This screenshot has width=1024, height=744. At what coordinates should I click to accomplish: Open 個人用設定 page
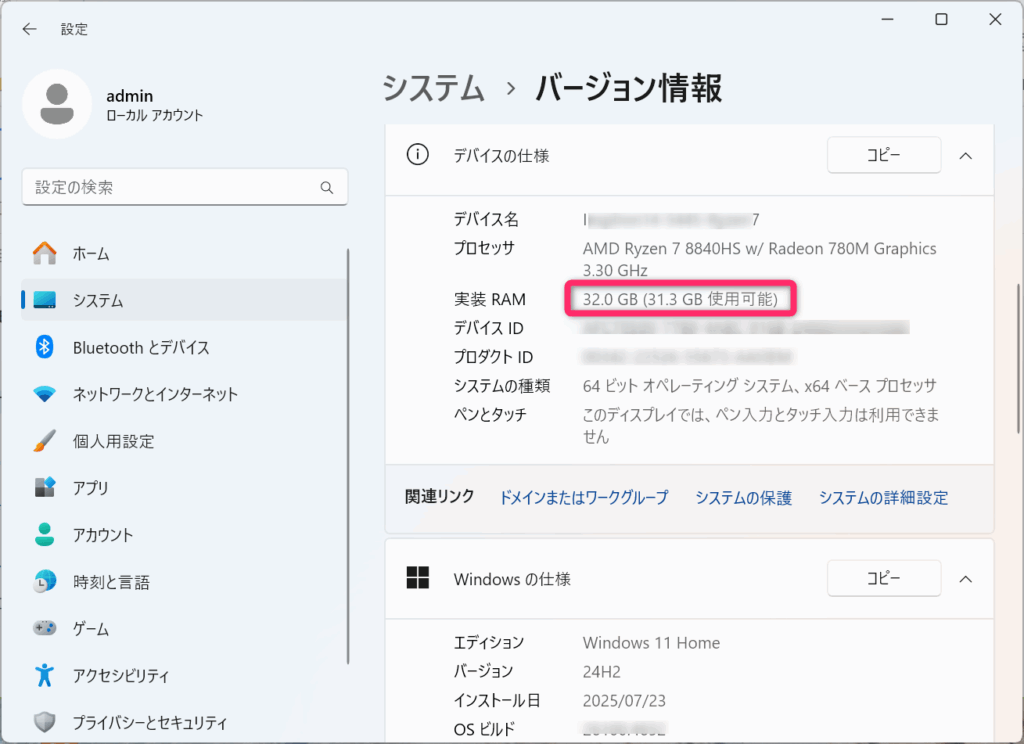[x=184, y=442]
